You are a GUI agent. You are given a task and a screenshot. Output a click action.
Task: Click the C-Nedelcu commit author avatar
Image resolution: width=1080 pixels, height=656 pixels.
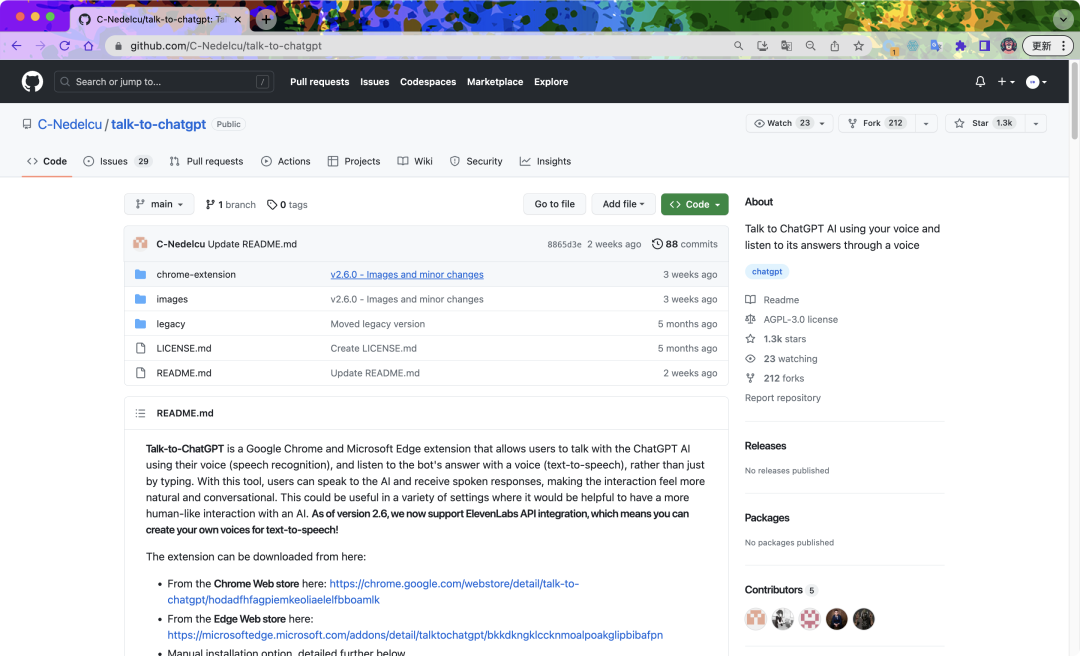(141, 243)
